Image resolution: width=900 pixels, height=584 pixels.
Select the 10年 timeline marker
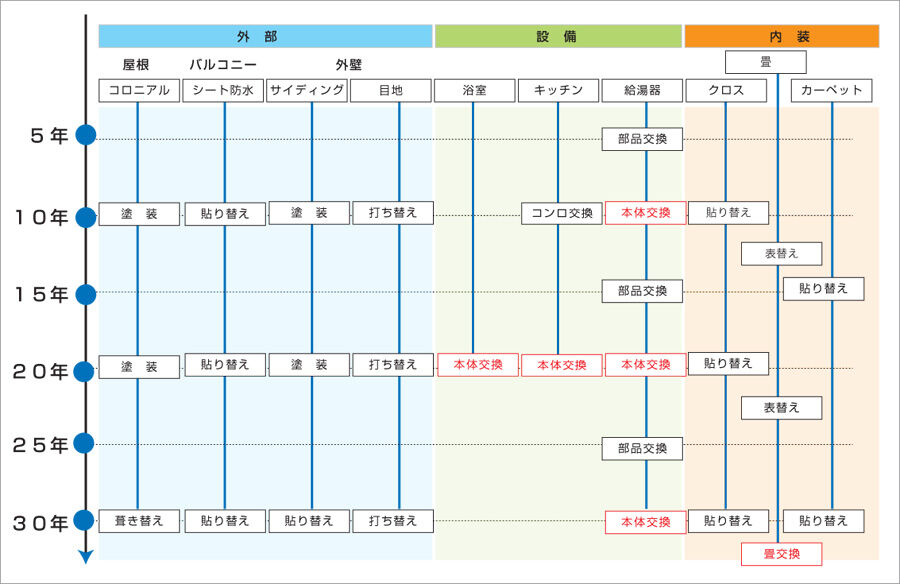(x=86, y=217)
